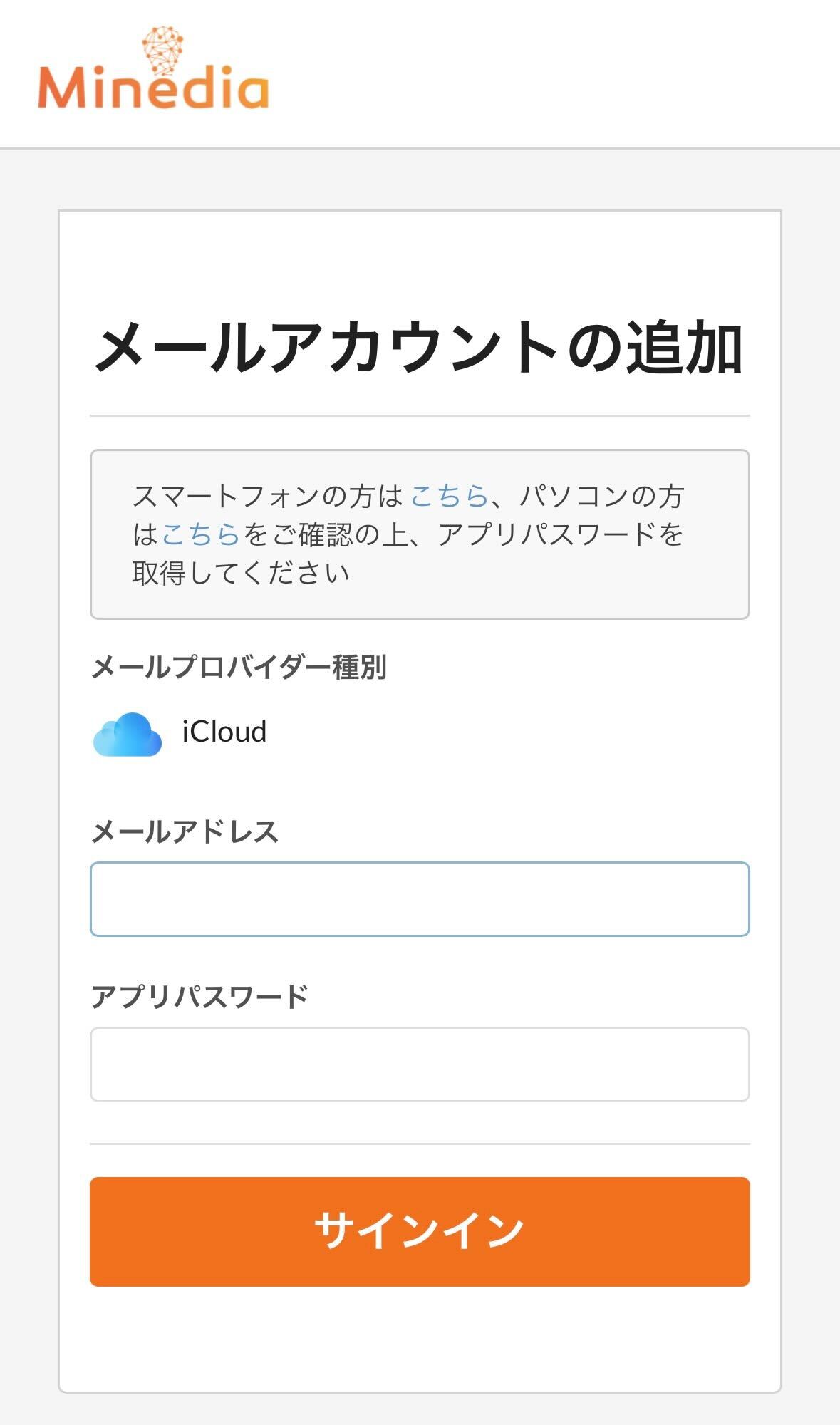Image resolution: width=840 pixels, height=1425 pixels.
Task: Focus the メールアドレス input field
Action: (420, 899)
